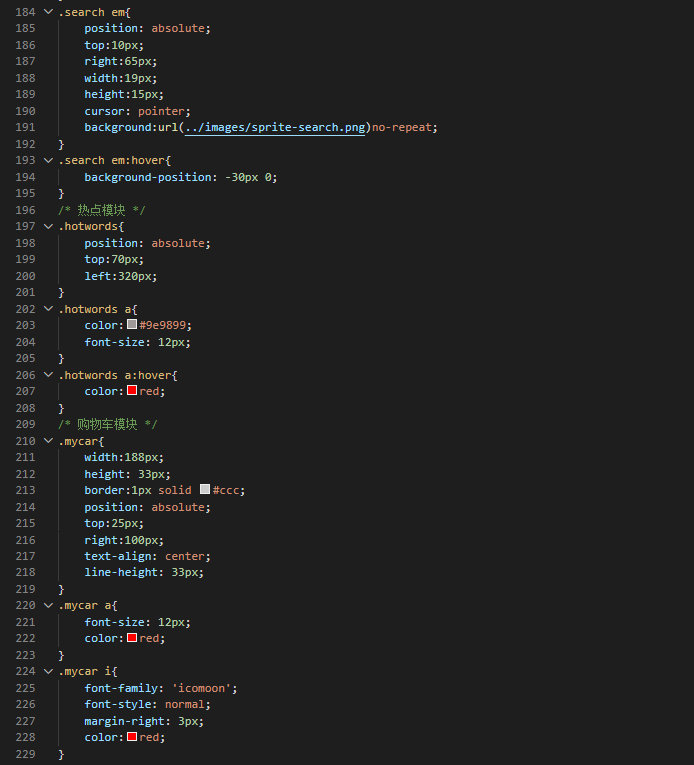The width and height of the screenshot is (694, 765).
Task: Collapse the .search em:hover rule fold arrow
Action: pyautogui.click(x=48, y=160)
